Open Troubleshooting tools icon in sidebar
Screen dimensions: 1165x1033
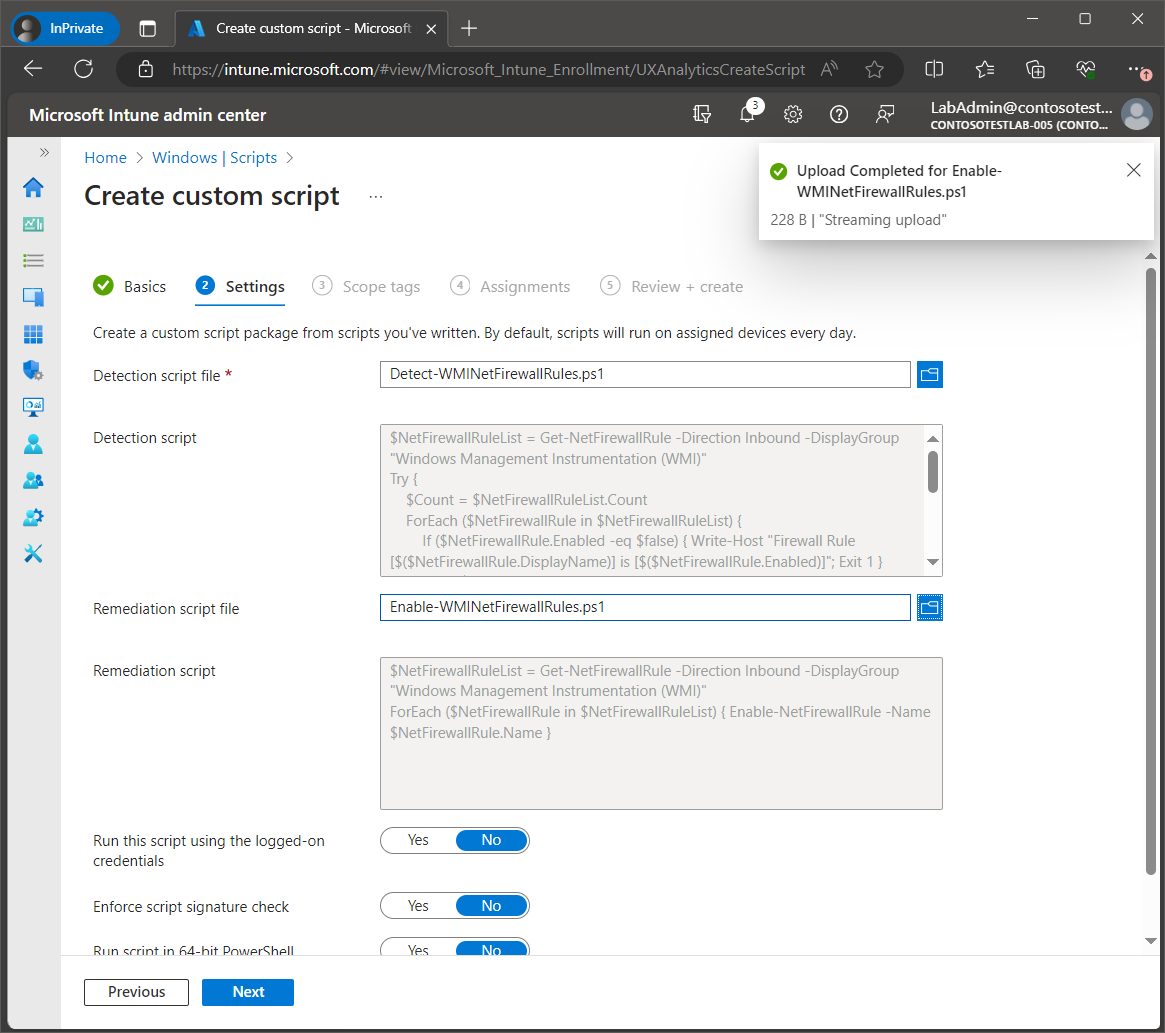(x=33, y=554)
